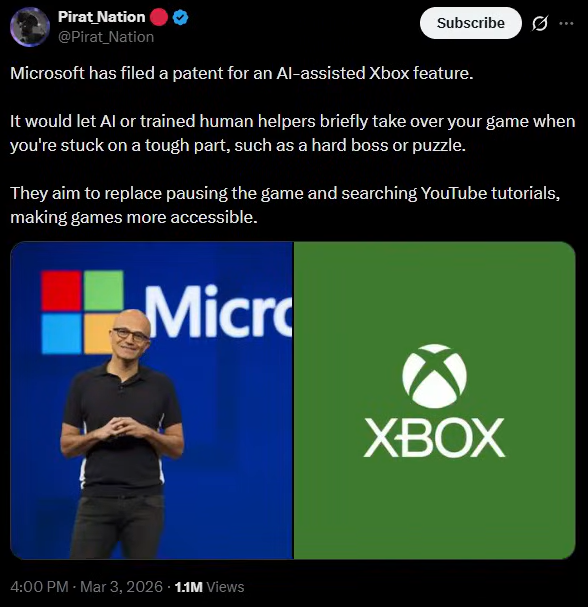Open the green Xbox image

434,400
